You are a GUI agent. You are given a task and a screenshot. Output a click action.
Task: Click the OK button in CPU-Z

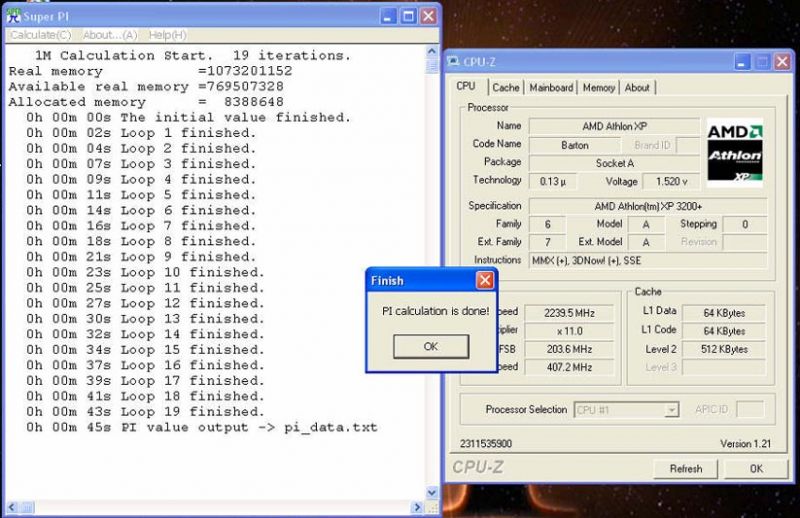(x=756, y=468)
